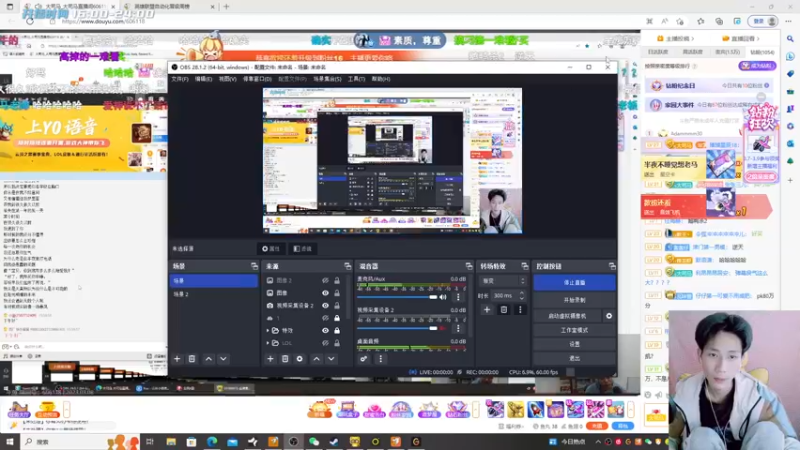Pop out the 转场特效 dock panel

[x=524, y=266]
